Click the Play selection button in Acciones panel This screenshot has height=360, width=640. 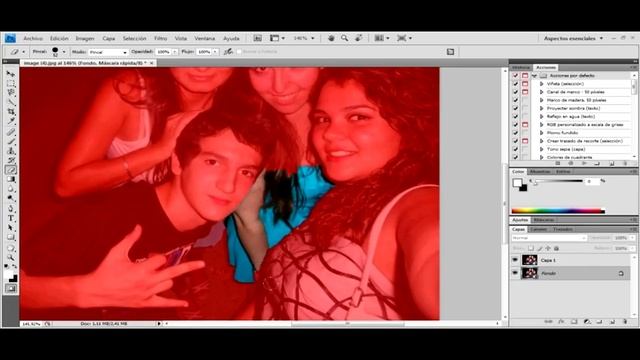[x=584, y=163]
